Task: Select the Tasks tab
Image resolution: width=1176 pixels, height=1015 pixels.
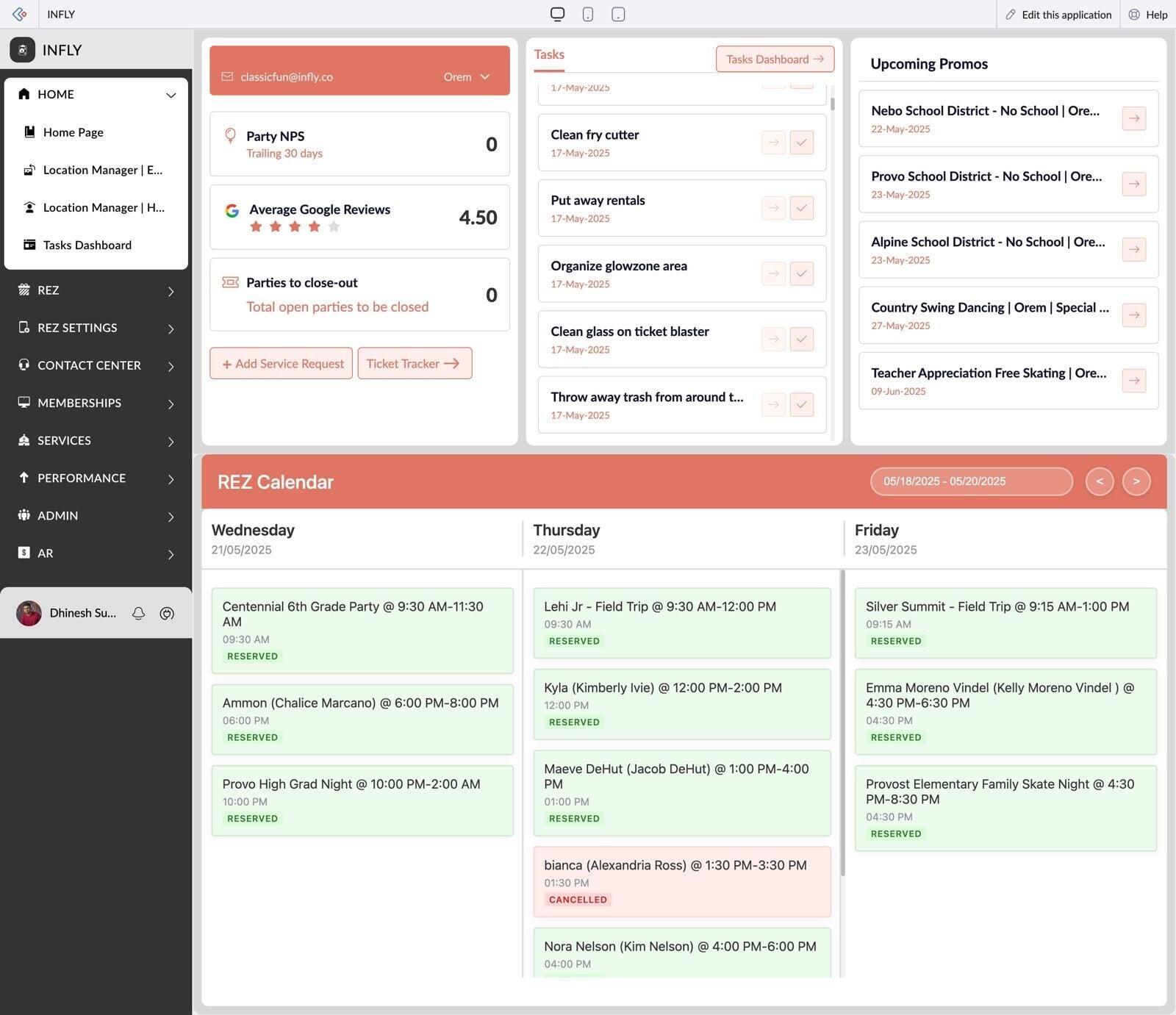Action: pyautogui.click(x=549, y=55)
